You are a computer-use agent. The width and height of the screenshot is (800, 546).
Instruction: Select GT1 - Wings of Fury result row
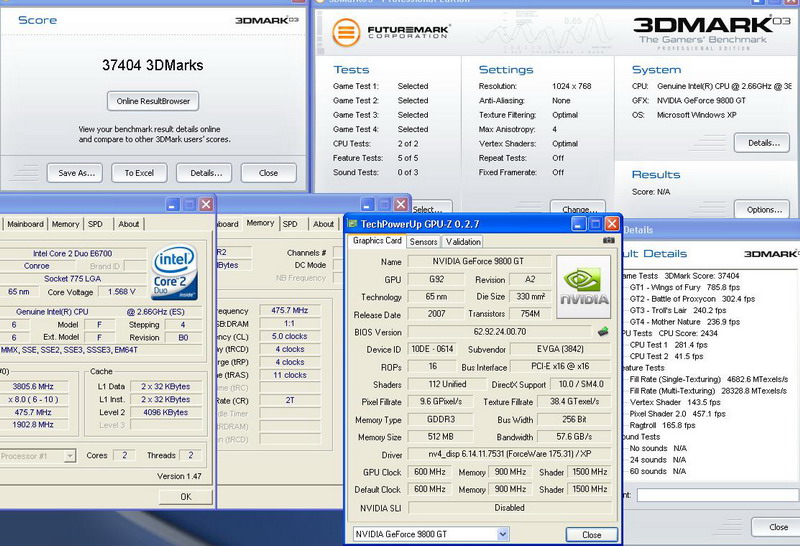[684, 287]
